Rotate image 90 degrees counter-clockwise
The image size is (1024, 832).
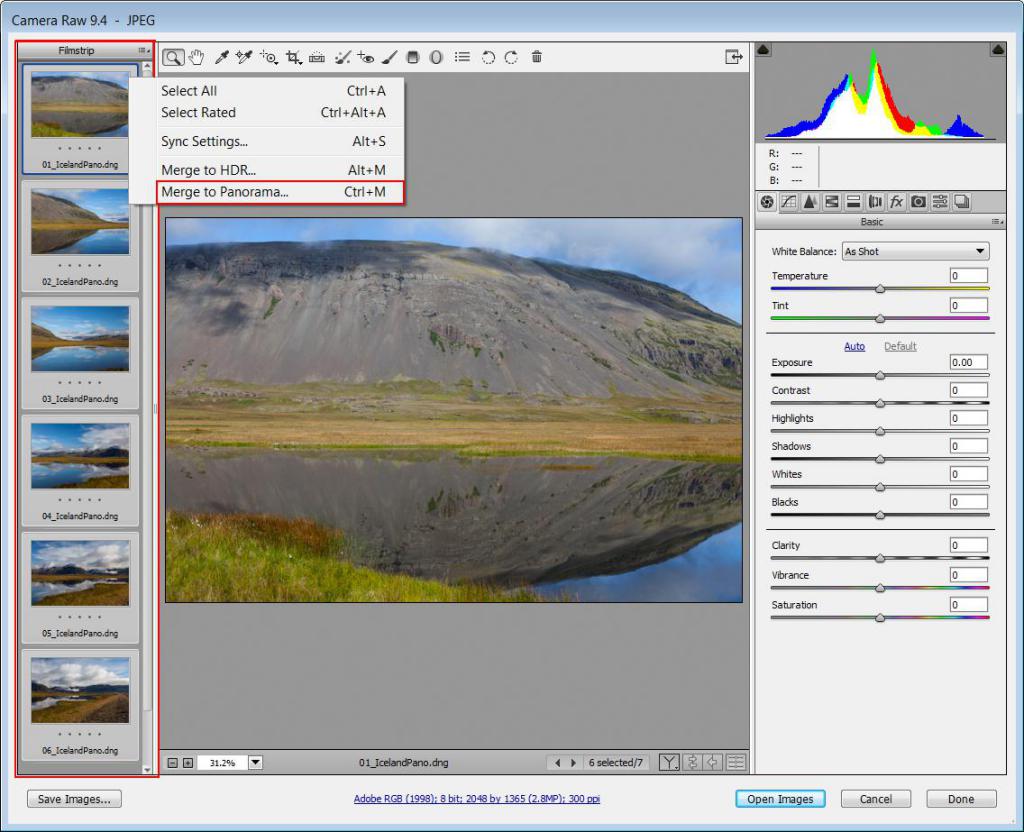pos(488,57)
